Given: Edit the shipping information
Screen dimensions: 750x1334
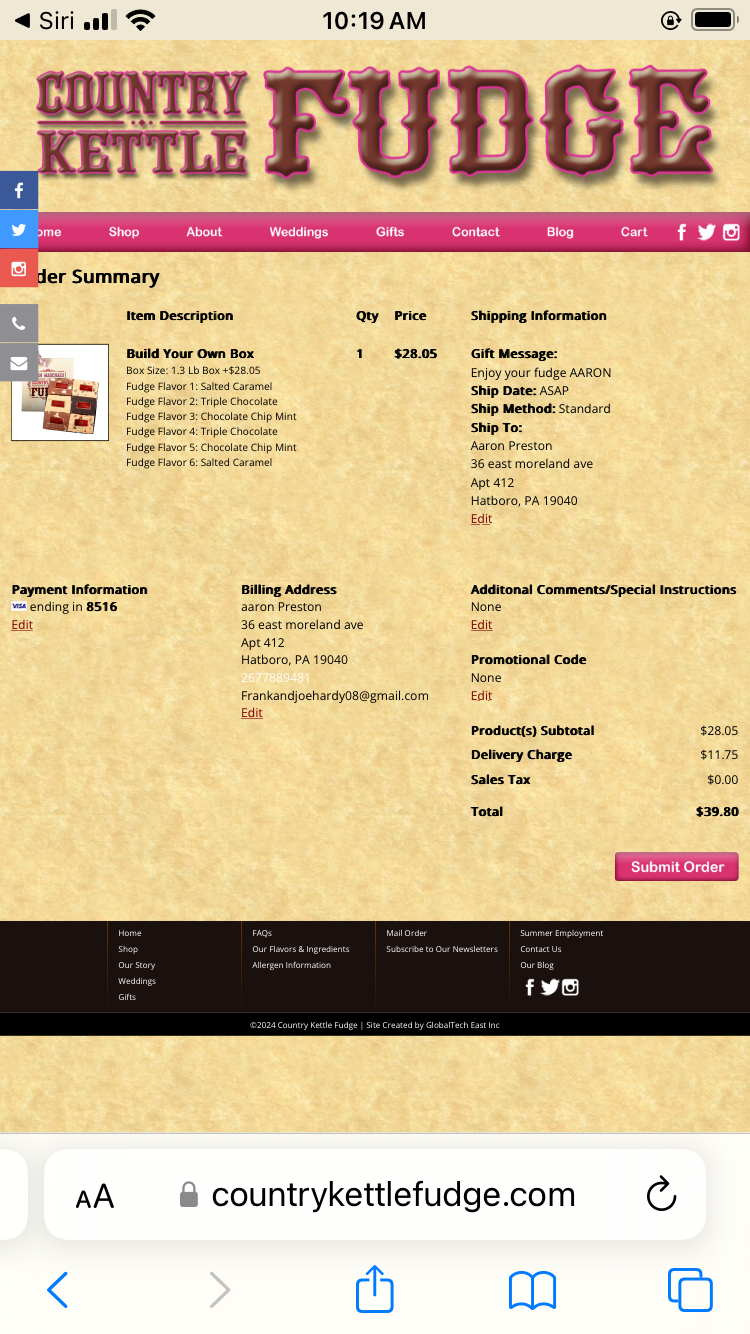Looking at the screenshot, I should pos(481,519).
